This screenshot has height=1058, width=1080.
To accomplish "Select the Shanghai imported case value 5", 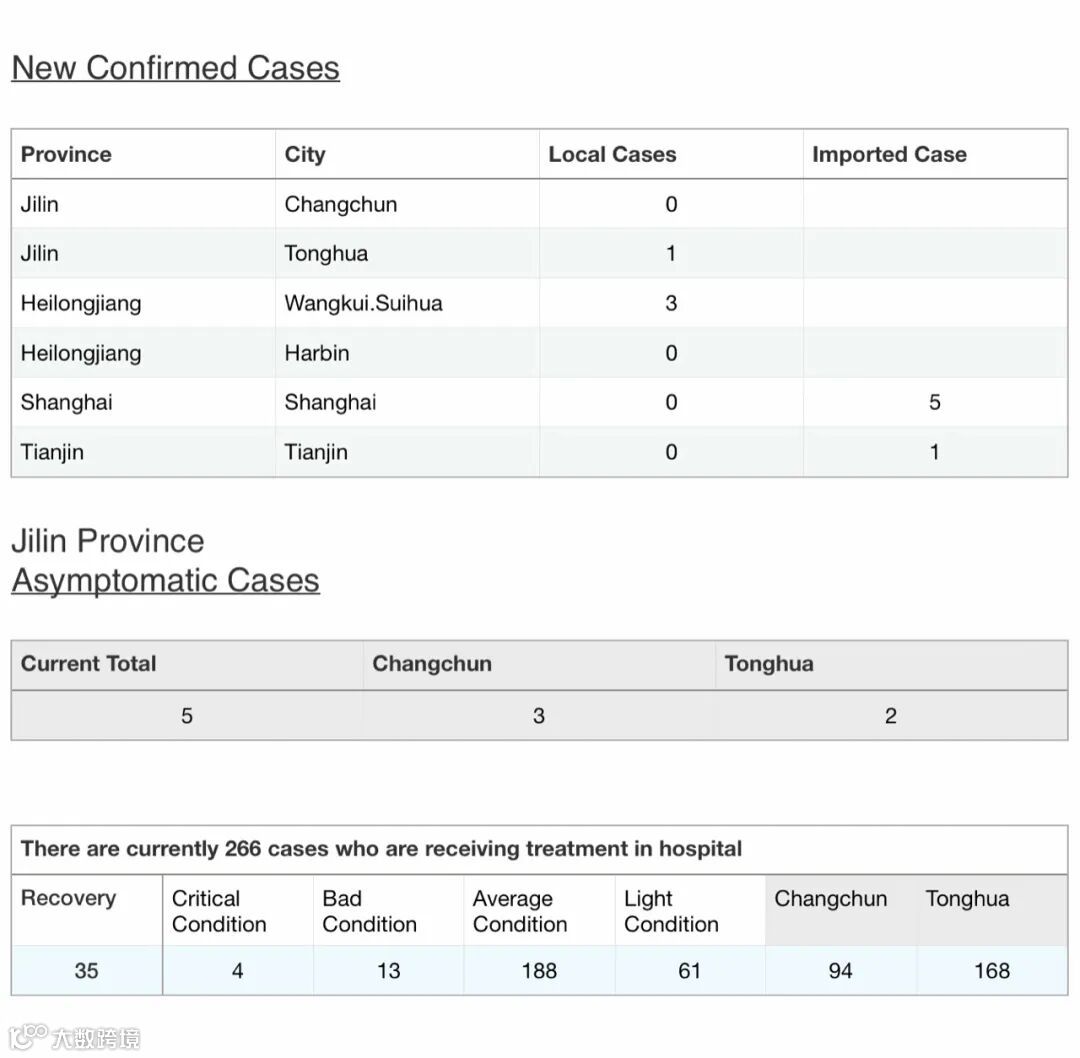I will pyautogui.click(x=935, y=403).
